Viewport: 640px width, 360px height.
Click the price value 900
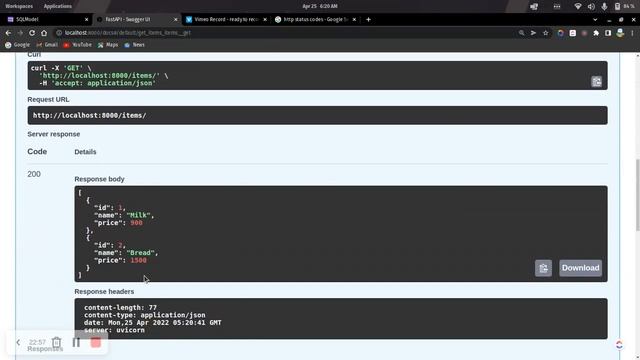136,223
